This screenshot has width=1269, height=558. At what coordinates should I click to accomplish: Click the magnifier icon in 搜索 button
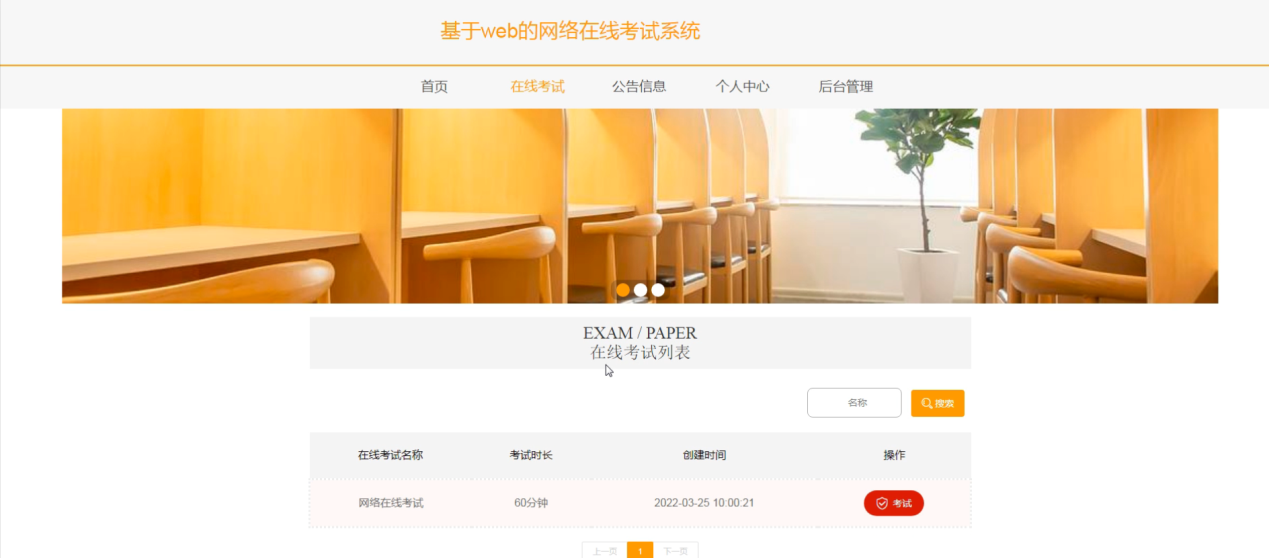point(926,403)
